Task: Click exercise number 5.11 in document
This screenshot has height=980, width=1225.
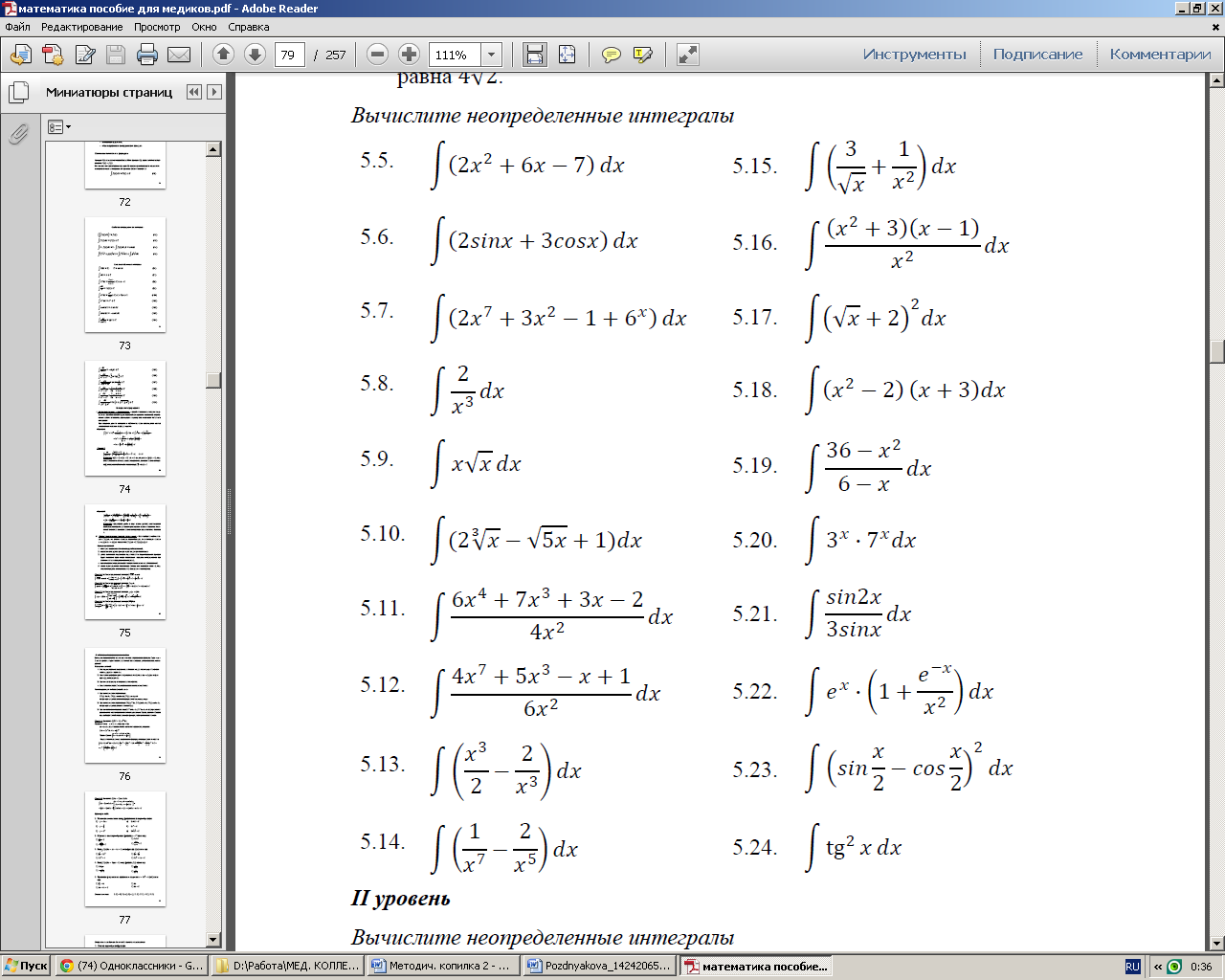Action: pos(383,608)
